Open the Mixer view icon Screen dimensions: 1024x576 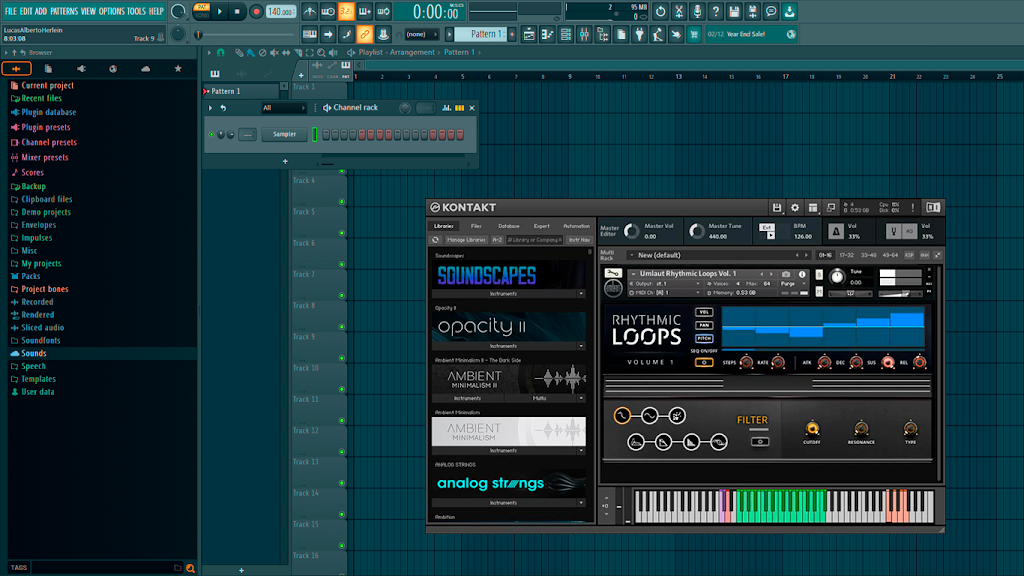click(584, 34)
